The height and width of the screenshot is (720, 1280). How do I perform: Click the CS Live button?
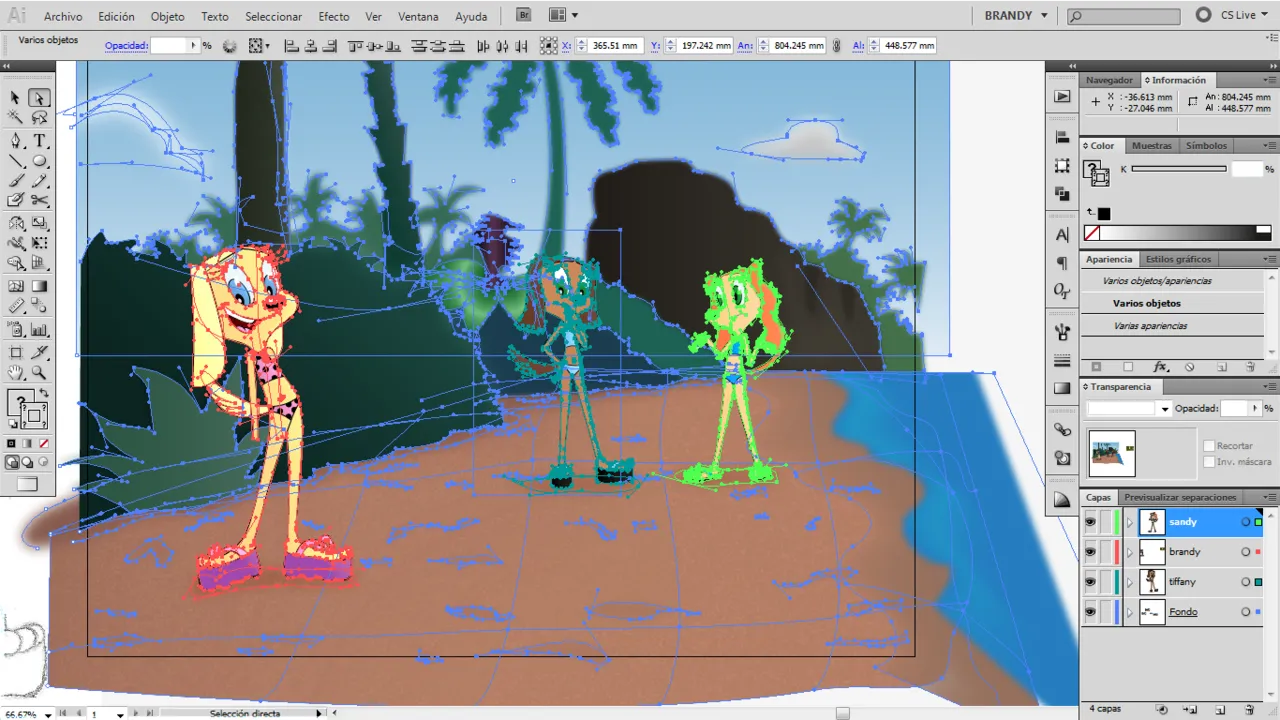(x=1231, y=16)
